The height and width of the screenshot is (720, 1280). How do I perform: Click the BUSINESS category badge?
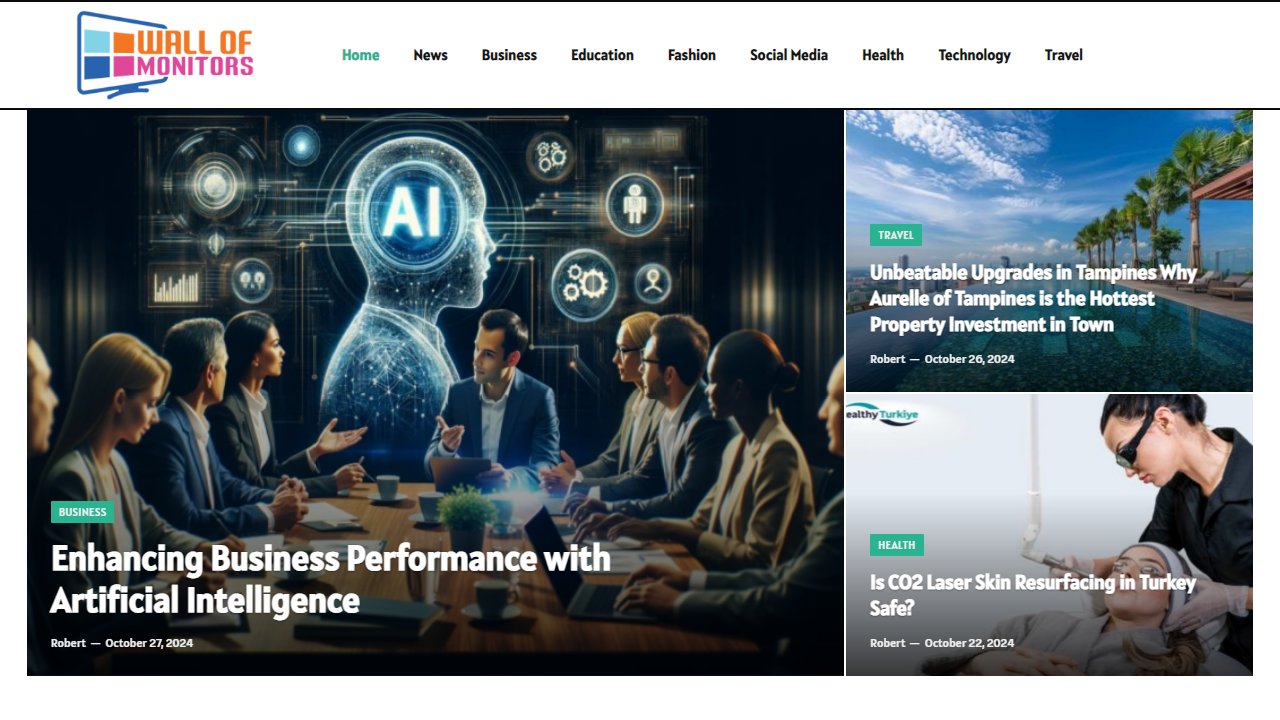(82, 512)
